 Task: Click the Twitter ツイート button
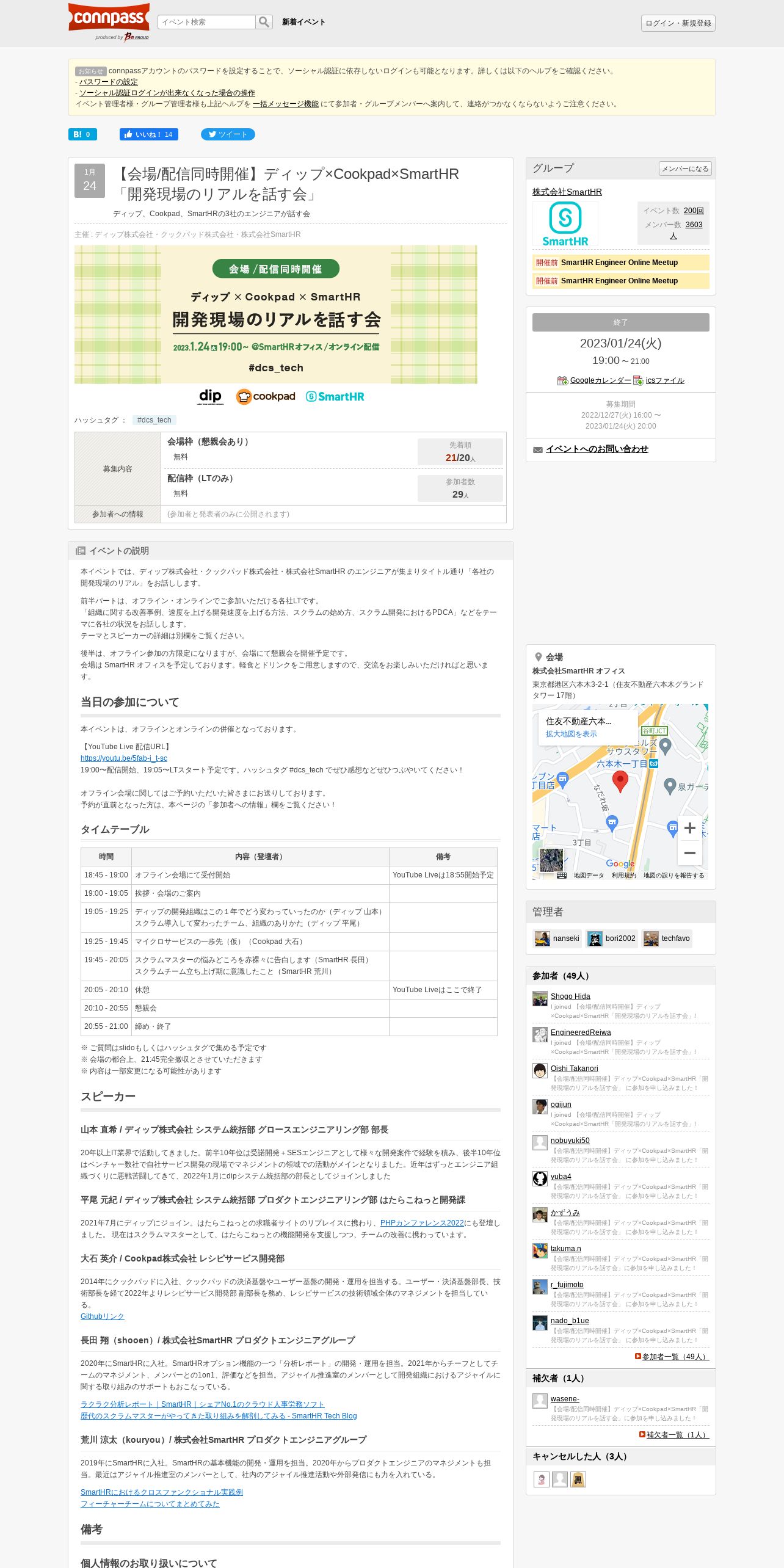coord(228,134)
